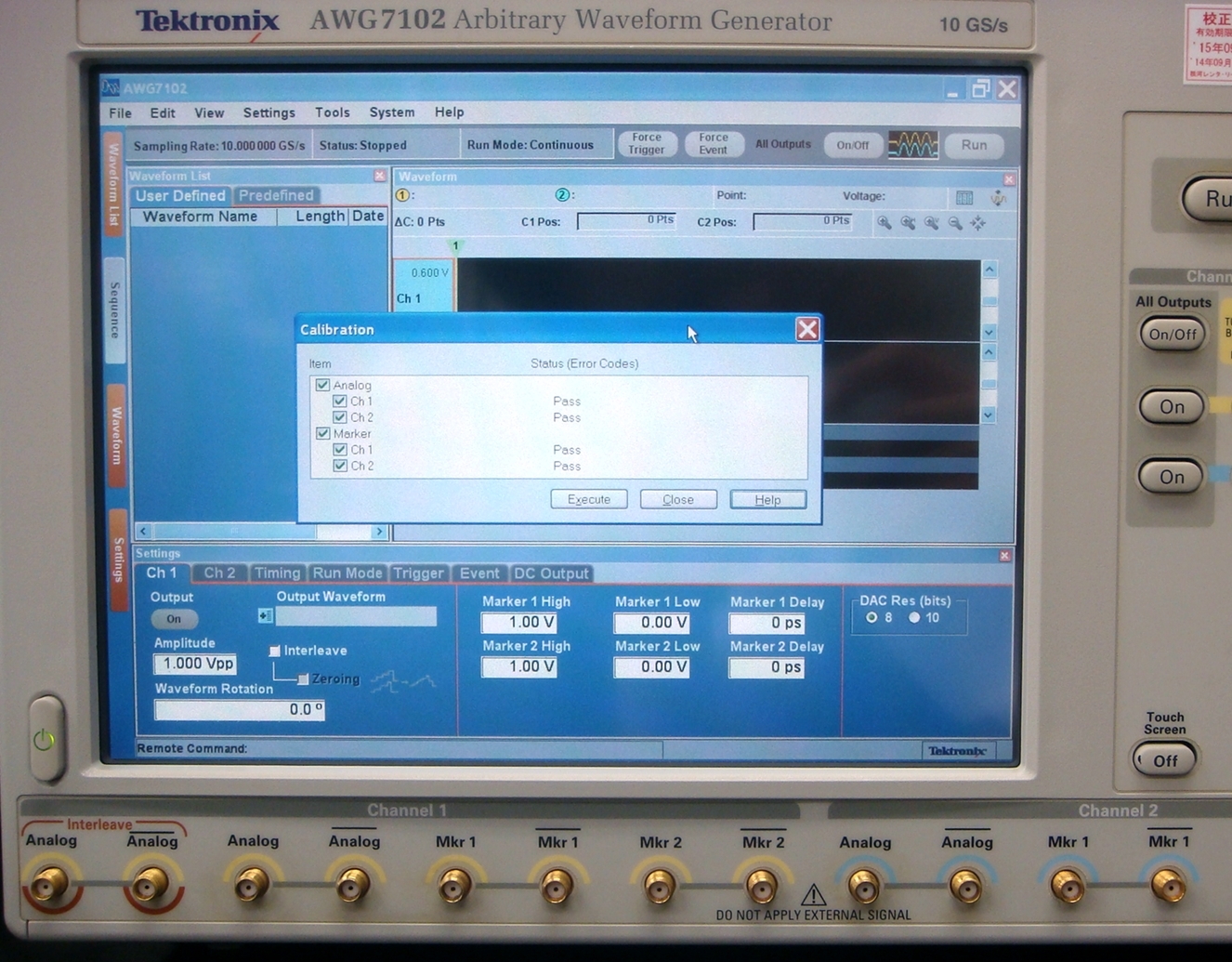Uncheck Marker Ch 2 checkbox

pyautogui.click(x=340, y=466)
